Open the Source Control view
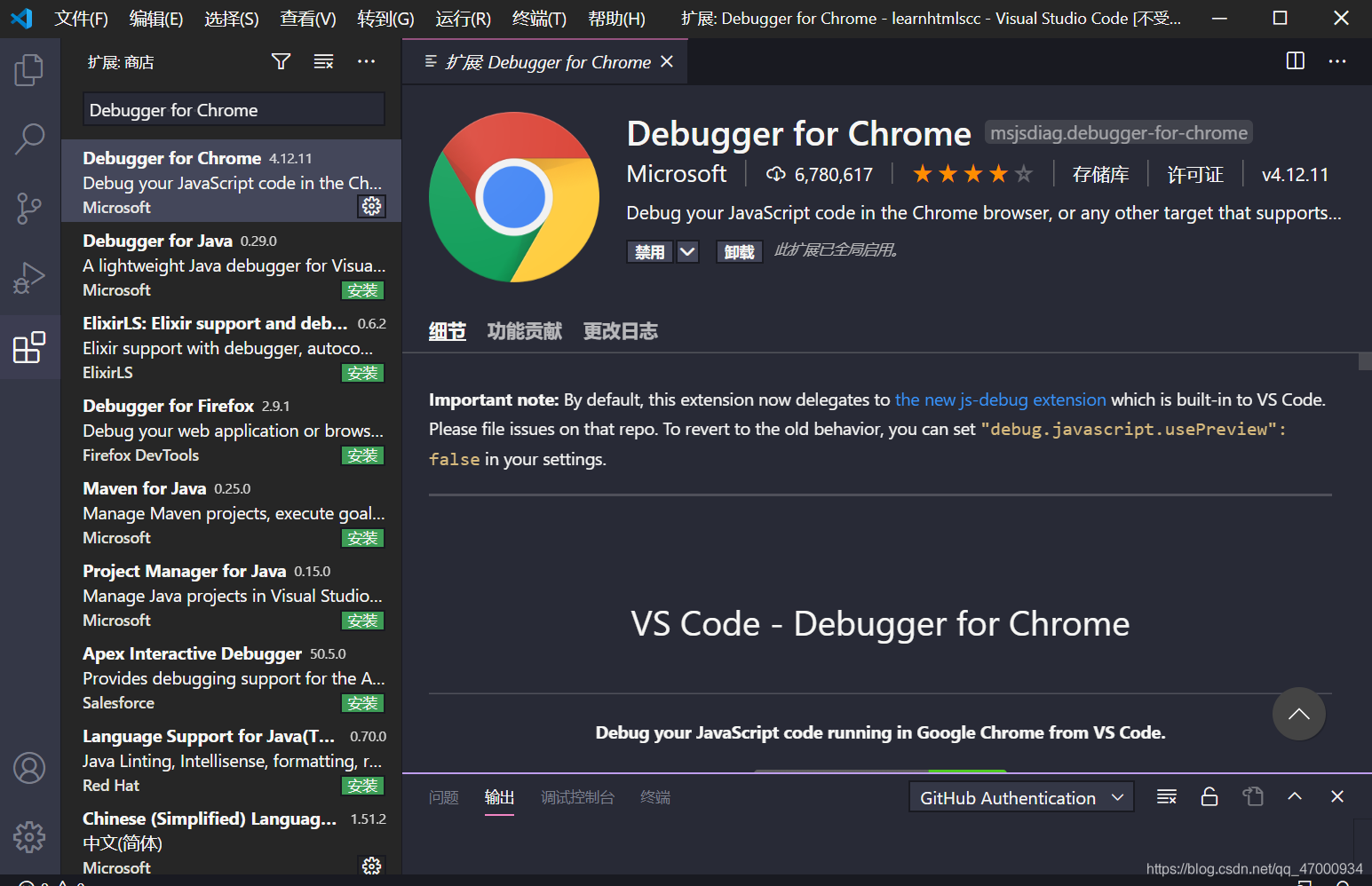The image size is (1372, 886). pyautogui.click(x=29, y=209)
